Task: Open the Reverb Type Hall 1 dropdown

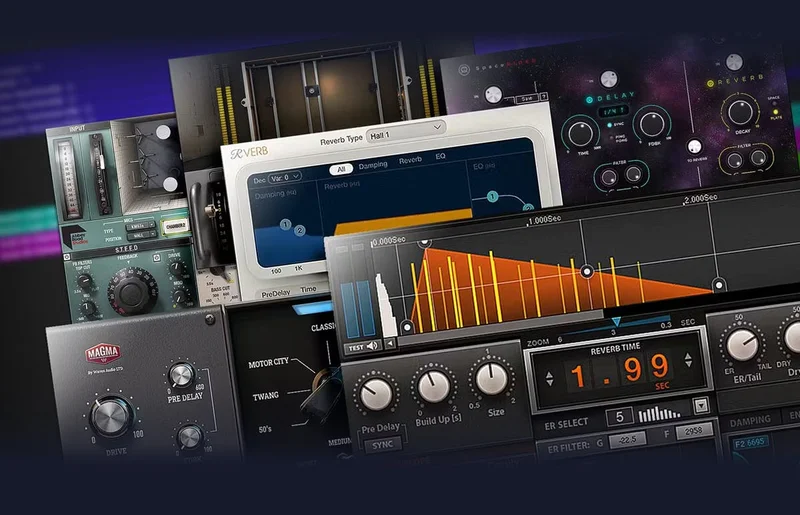Action: [405, 132]
